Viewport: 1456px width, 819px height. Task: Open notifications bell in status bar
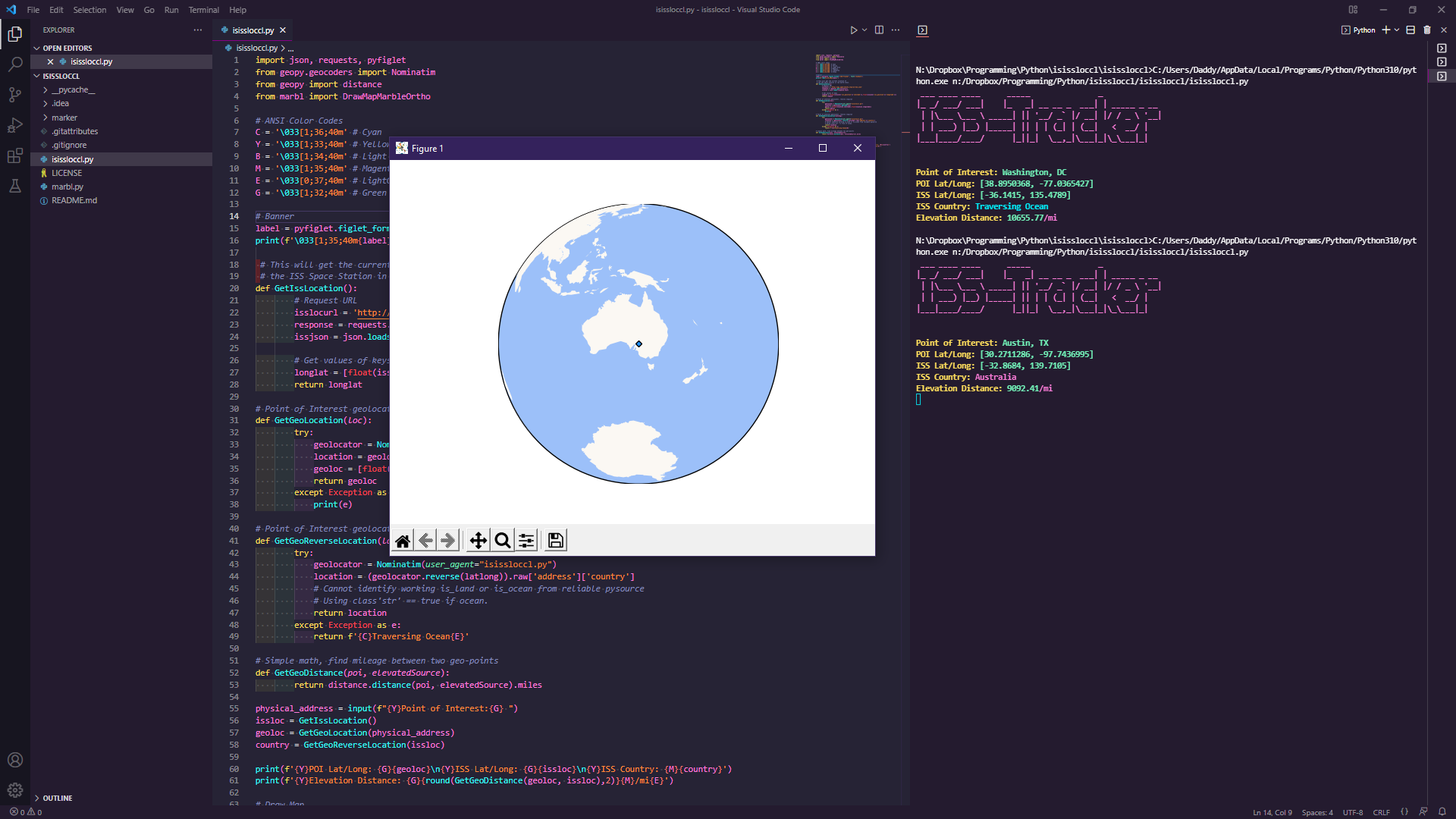1442,812
